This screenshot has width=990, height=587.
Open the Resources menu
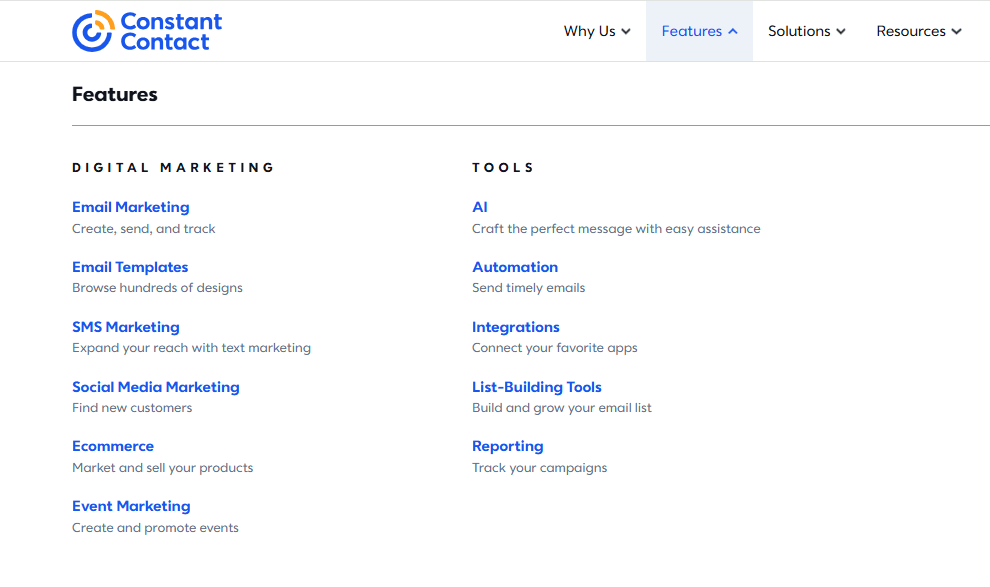click(x=919, y=31)
